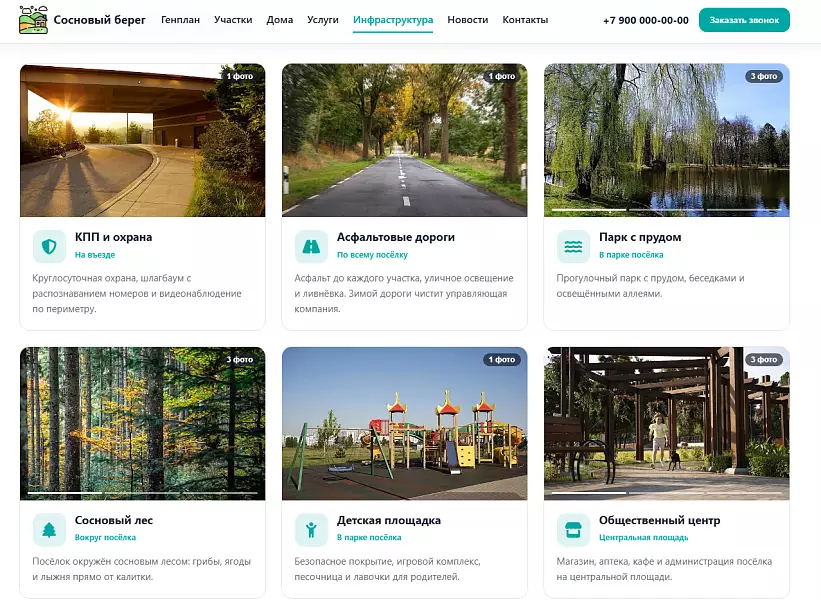This screenshot has width=821, height=600.
Task: Select Услуги in the top navigation
Action: (323, 20)
